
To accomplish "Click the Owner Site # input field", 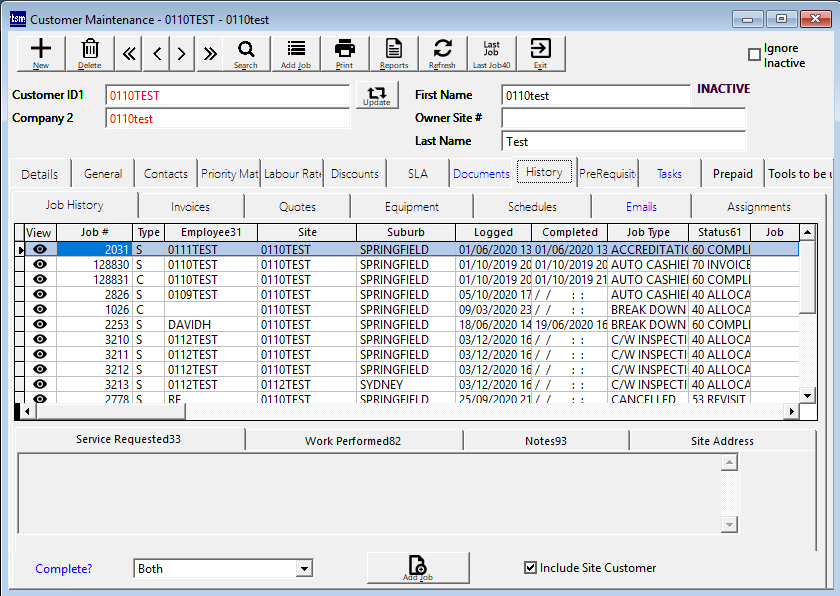I will [x=623, y=118].
